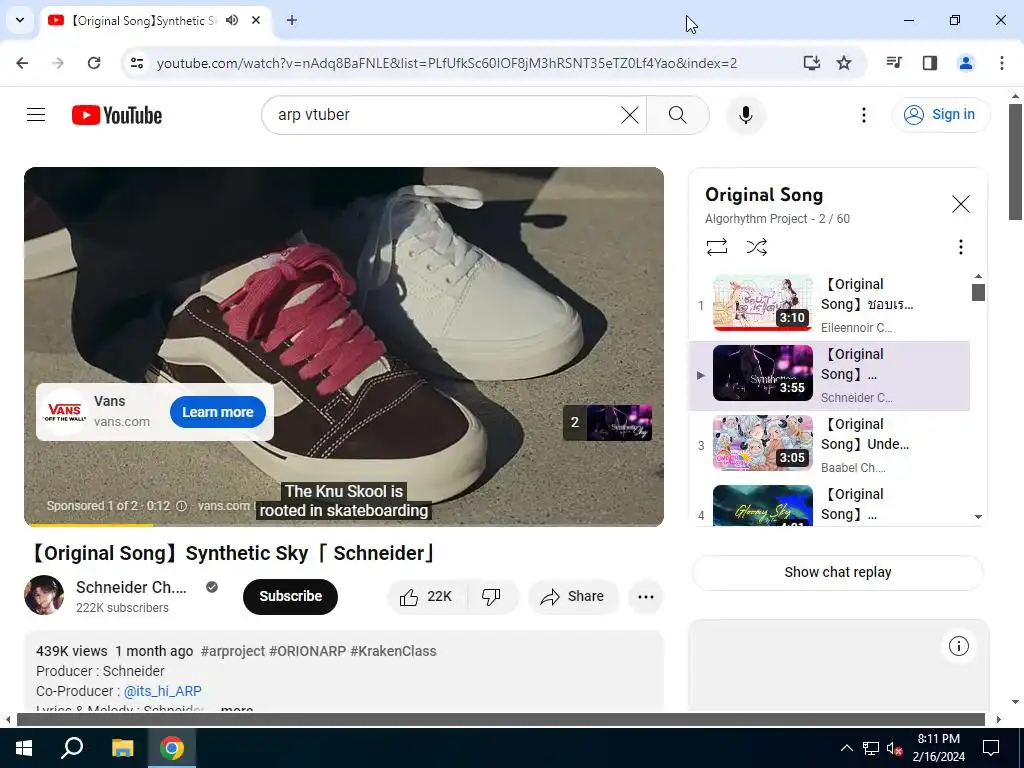The width and height of the screenshot is (1024, 768).
Task: Go back in browser history
Action: (22, 63)
